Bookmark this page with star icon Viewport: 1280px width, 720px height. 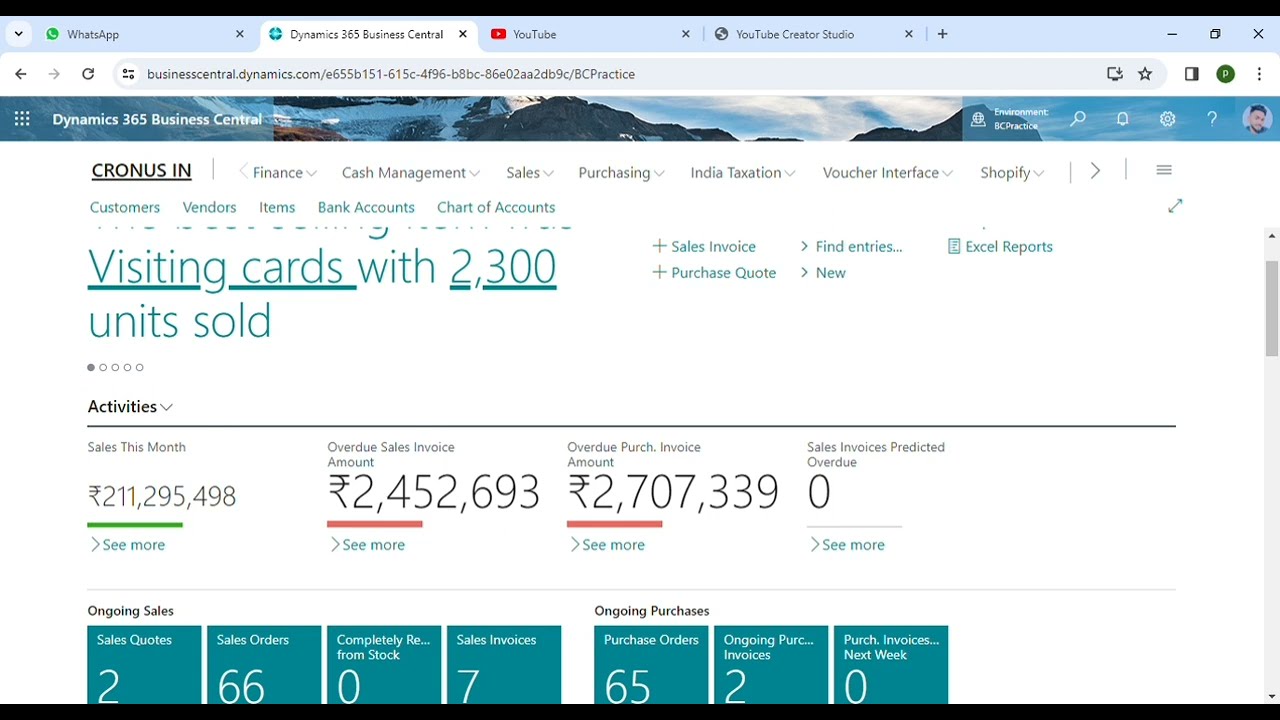click(x=1145, y=74)
